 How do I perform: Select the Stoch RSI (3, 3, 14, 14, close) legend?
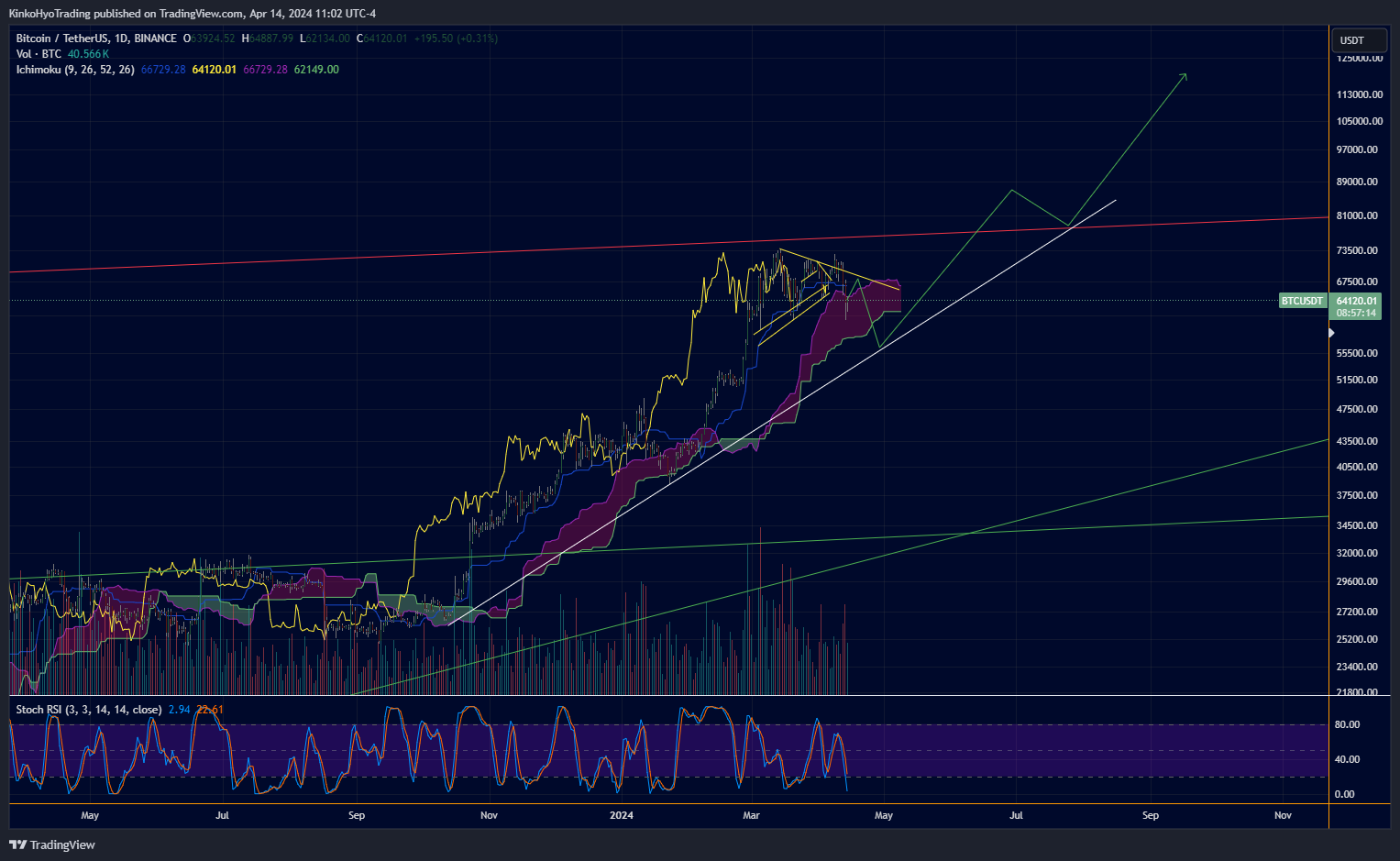coord(89,710)
